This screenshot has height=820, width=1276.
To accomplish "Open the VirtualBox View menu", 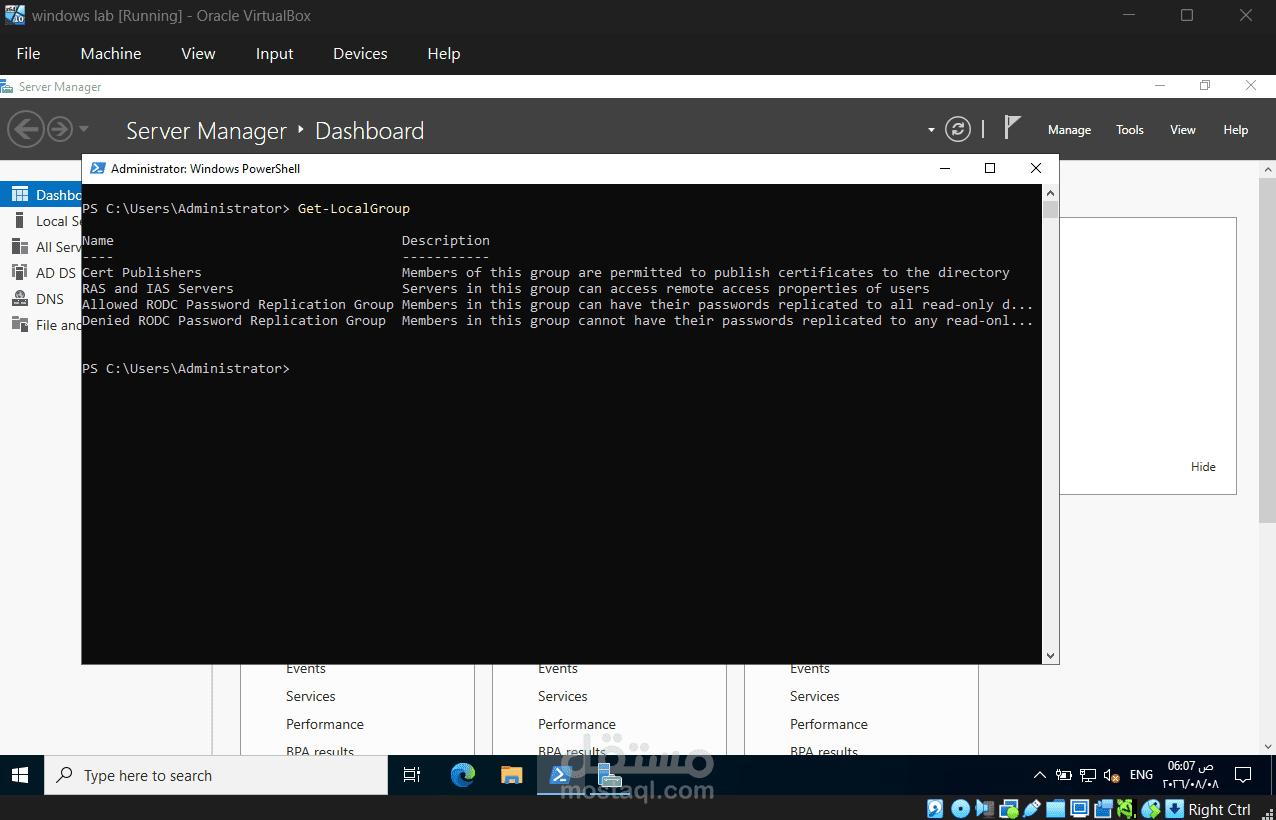I will [198, 54].
